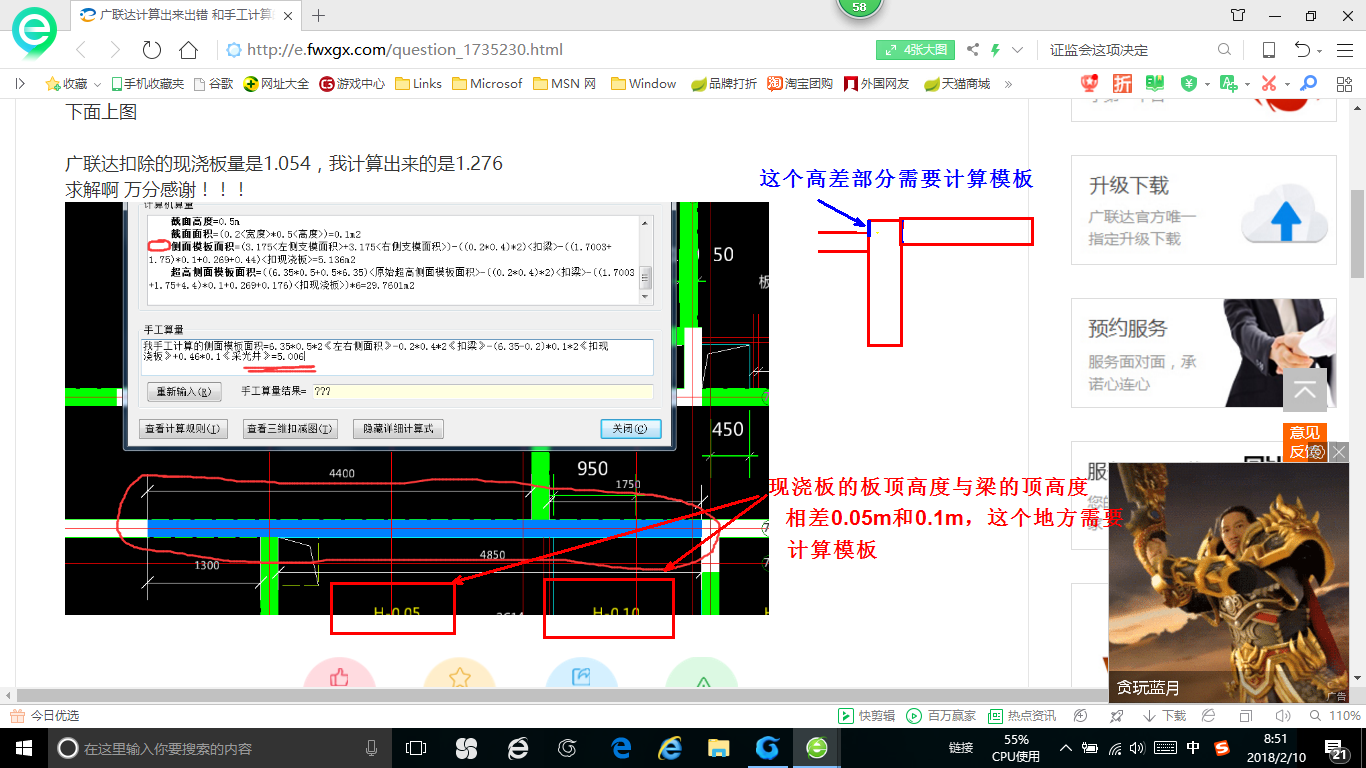
Task: Go back to the previous page
Action: [x=81, y=50]
